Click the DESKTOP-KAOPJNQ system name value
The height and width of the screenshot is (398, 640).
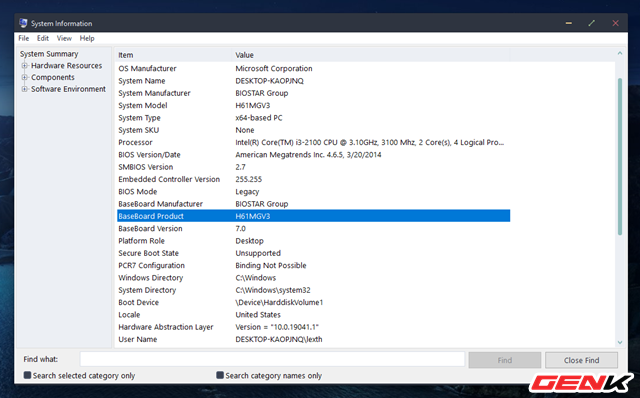(x=269, y=81)
